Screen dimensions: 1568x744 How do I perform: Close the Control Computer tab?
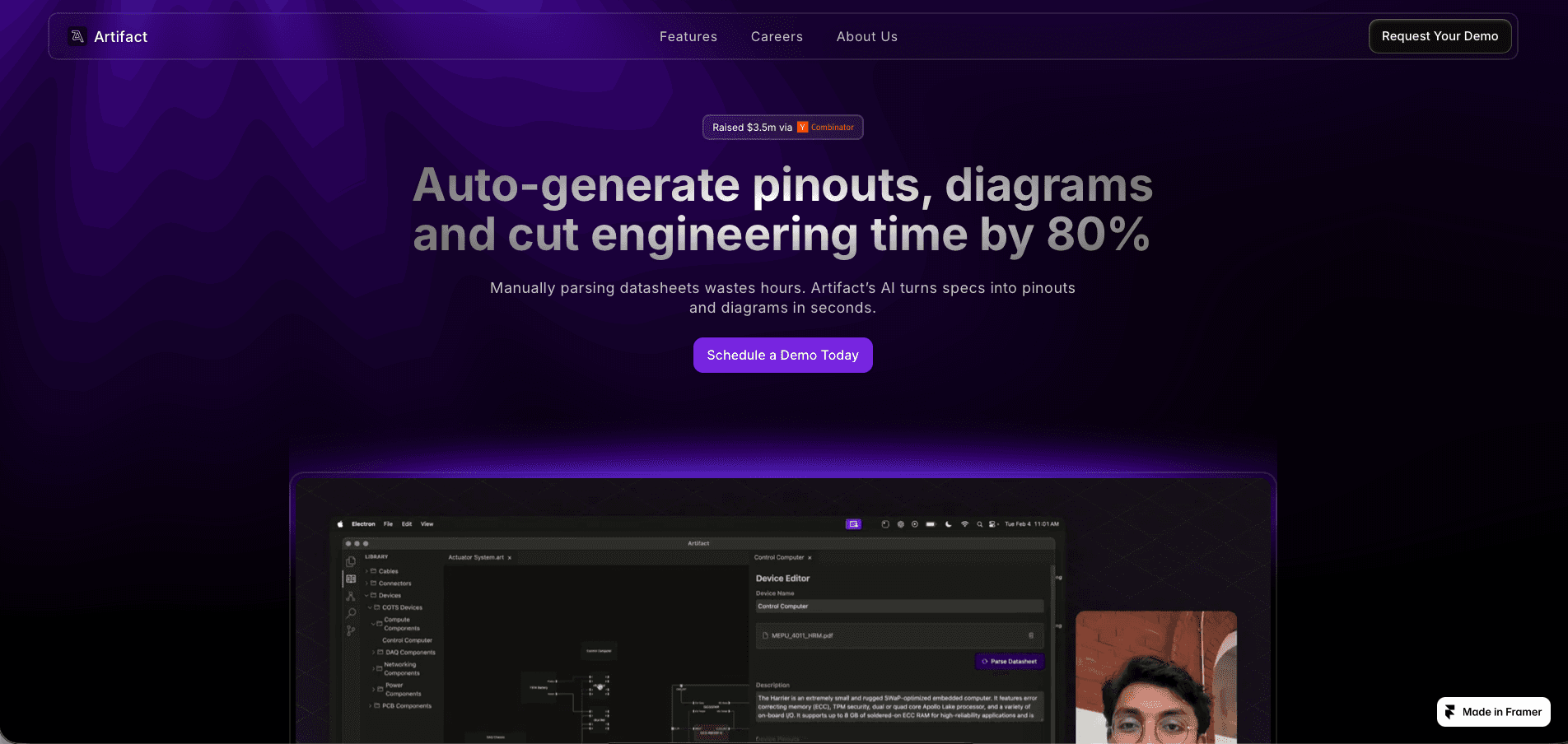[x=810, y=558]
